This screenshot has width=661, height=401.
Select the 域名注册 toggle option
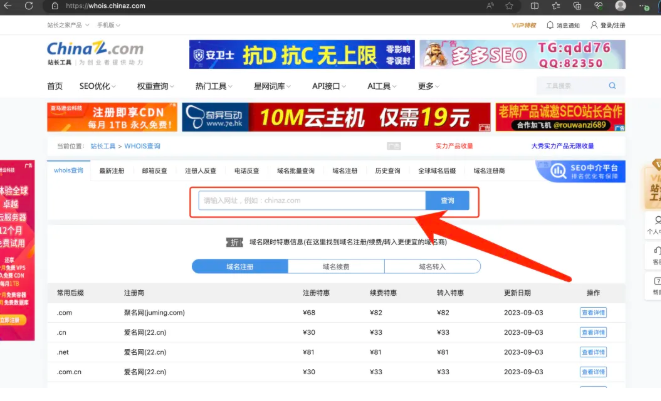tap(239, 267)
